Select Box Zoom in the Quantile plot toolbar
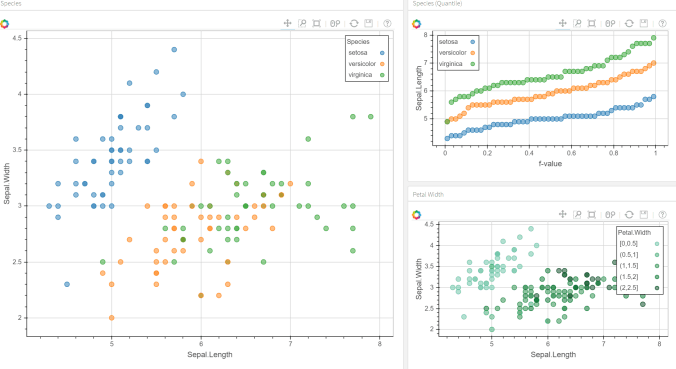The height and width of the screenshot is (369, 676). click(x=577, y=23)
